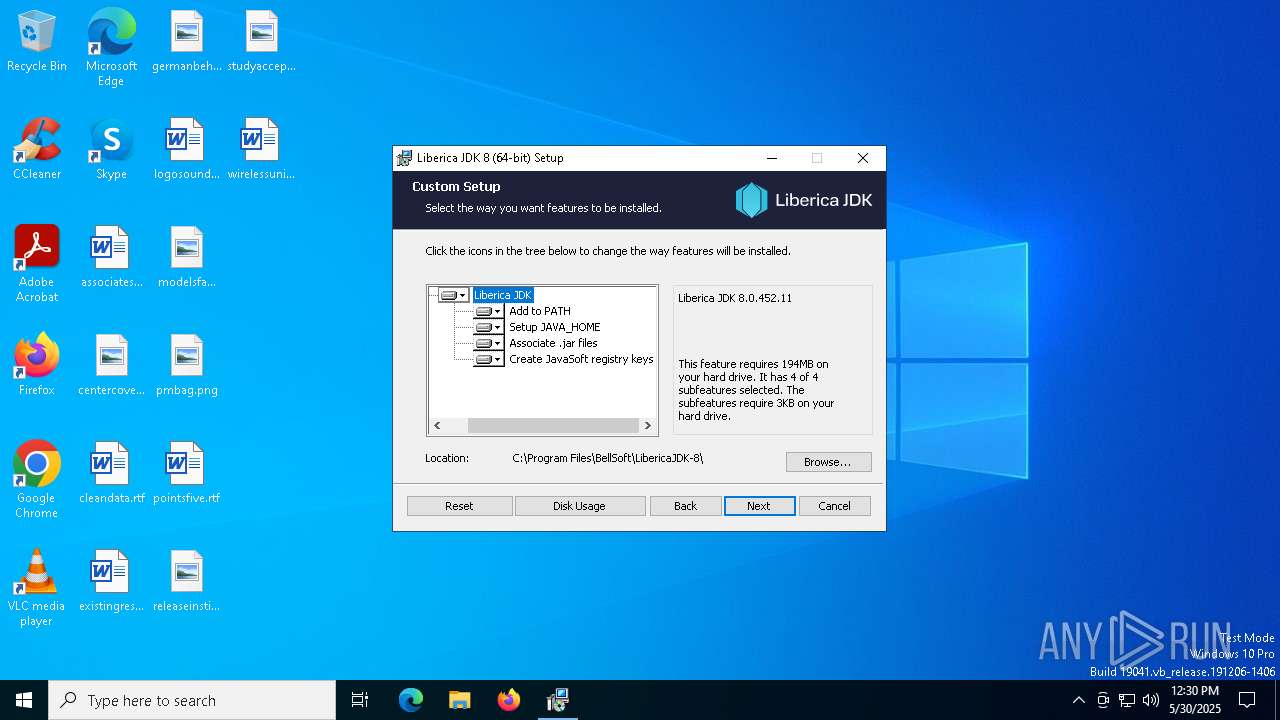The height and width of the screenshot is (720, 1280).
Task: Select the CCleaner desktop shortcut
Action: [37, 150]
